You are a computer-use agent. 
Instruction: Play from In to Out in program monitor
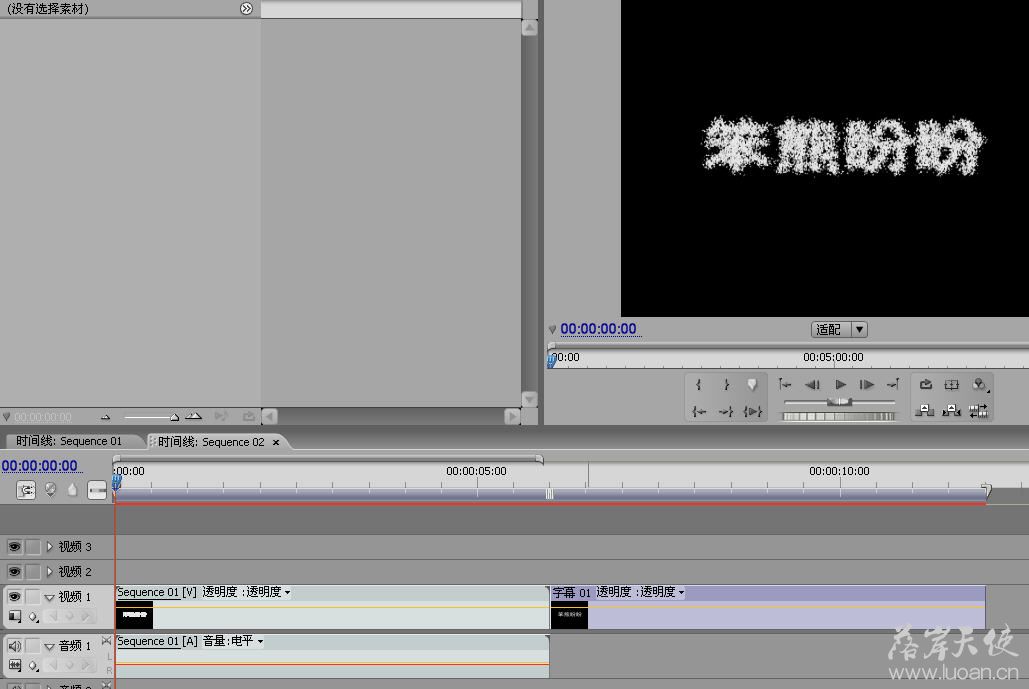[x=753, y=411]
